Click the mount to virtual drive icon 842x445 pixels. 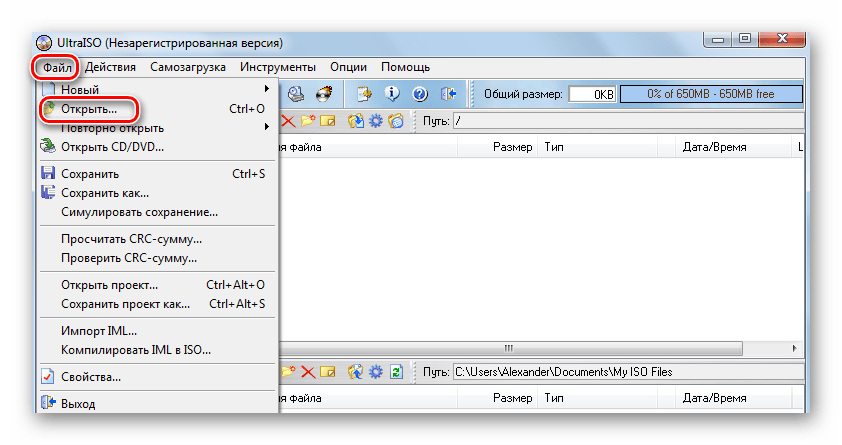tap(296, 94)
